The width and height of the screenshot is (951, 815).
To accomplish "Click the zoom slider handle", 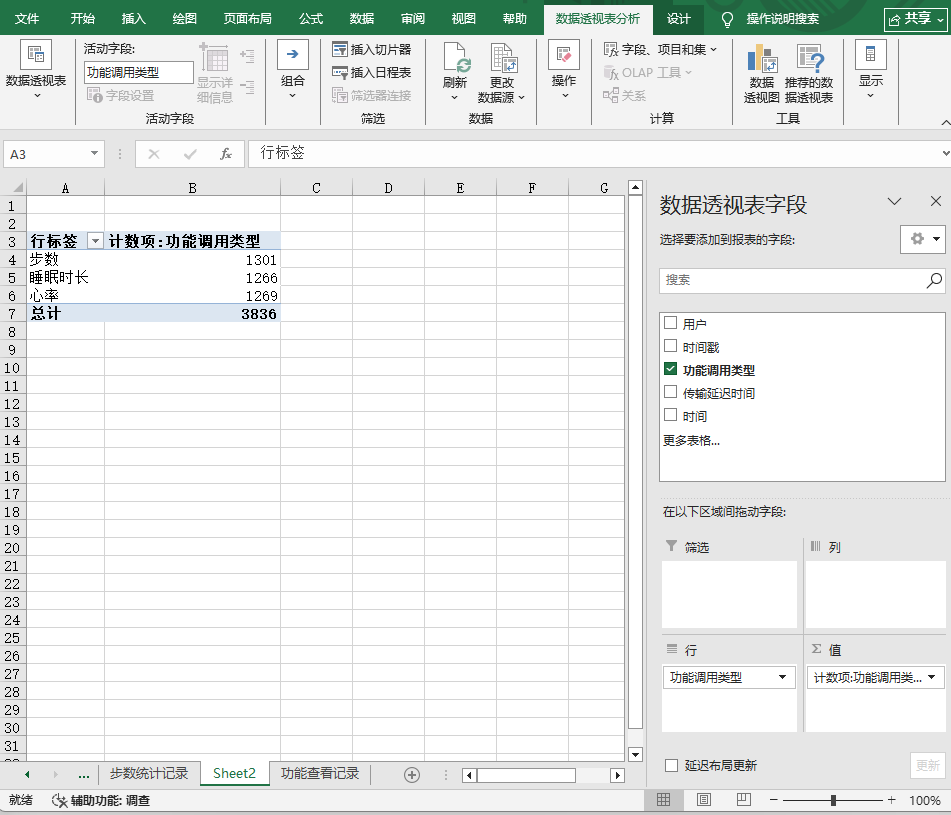I will [x=833, y=800].
